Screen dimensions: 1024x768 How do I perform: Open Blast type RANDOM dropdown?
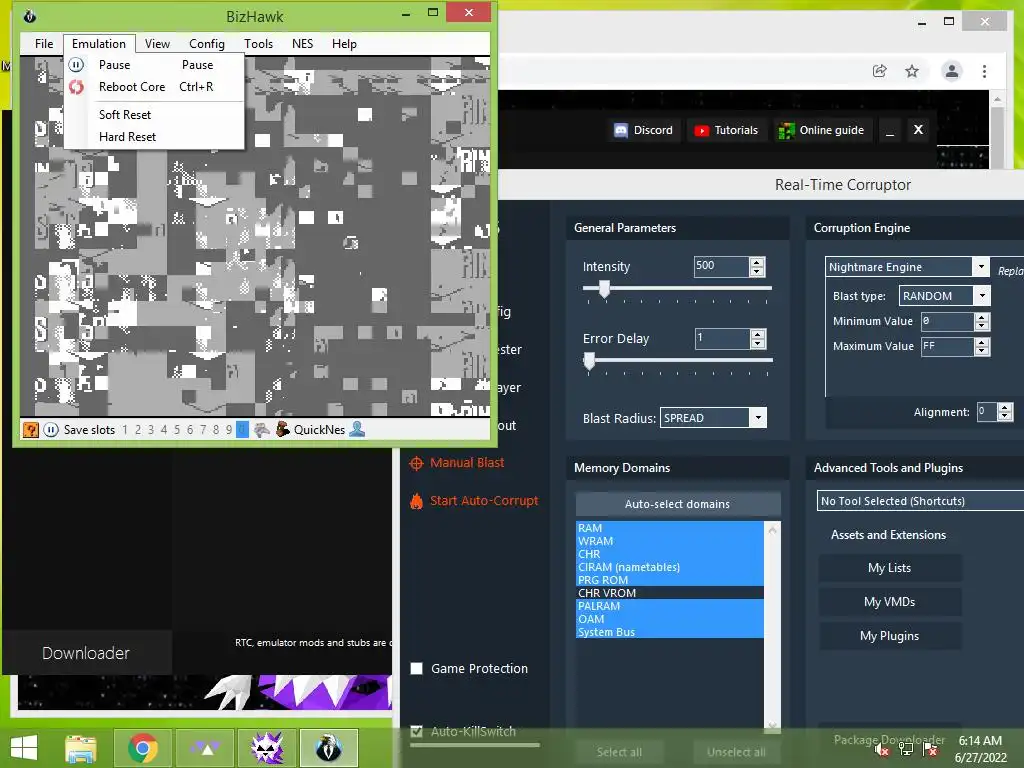tap(982, 296)
